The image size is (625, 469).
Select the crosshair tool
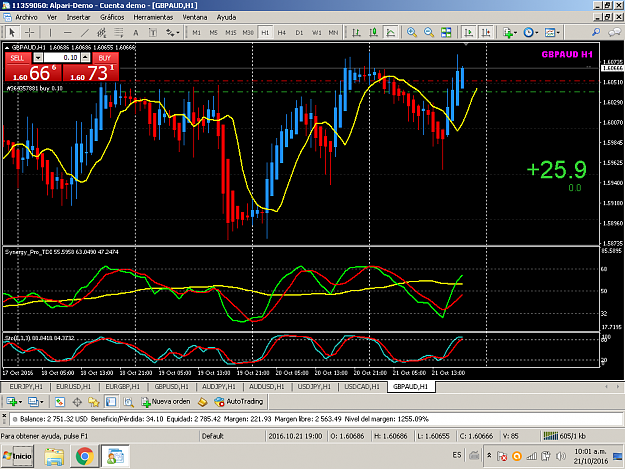coord(29,32)
